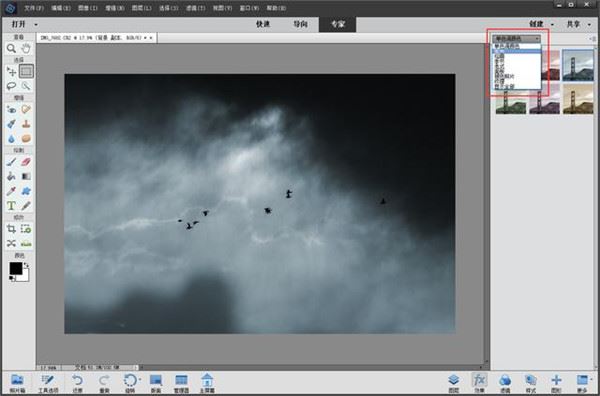Image resolution: width=600 pixels, height=396 pixels.
Task: Select the Rectangular Marquee tool
Action: (x=26, y=71)
